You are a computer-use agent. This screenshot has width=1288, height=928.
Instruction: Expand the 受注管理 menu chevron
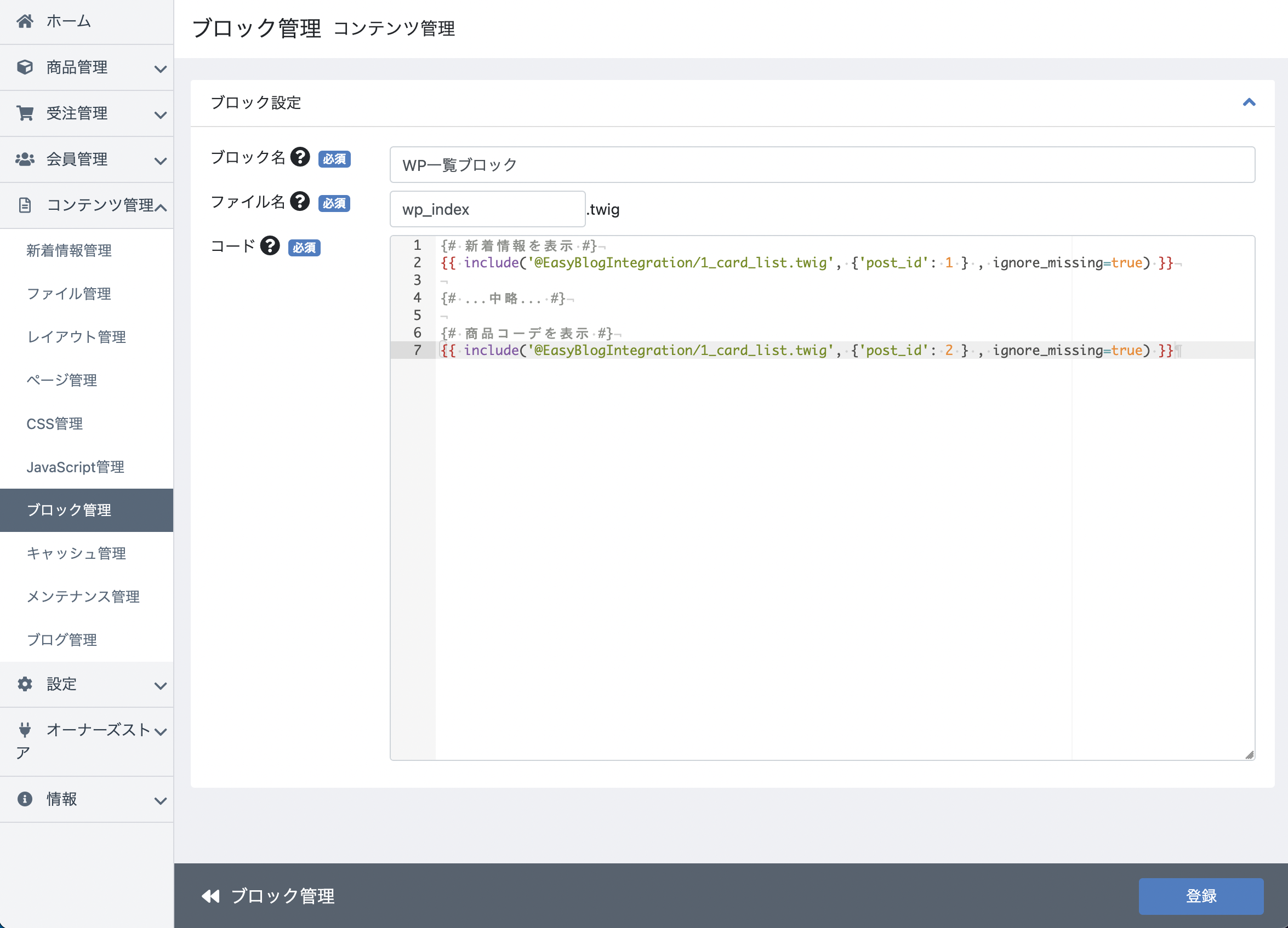pyautogui.click(x=160, y=114)
